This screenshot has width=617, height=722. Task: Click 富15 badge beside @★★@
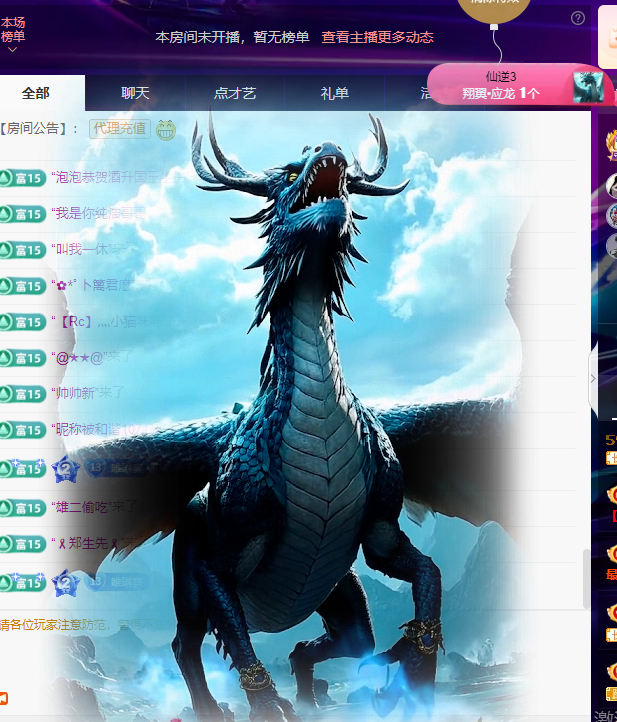[x=23, y=358]
